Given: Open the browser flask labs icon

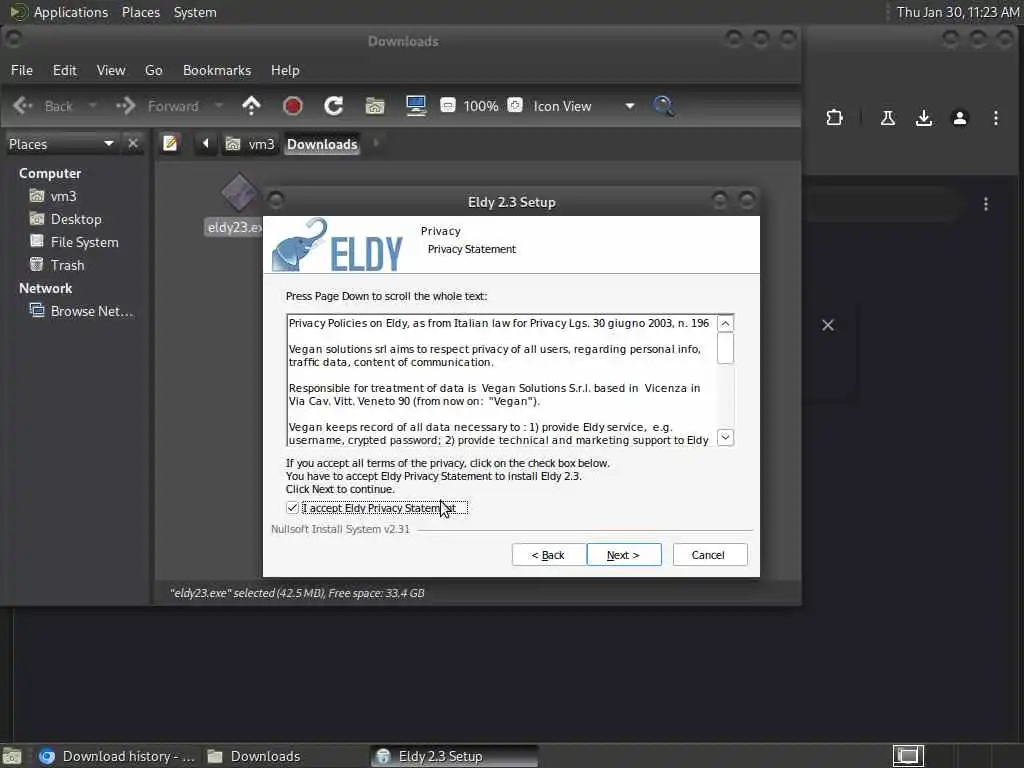Looking at the screenshot, I should [888, 118].
